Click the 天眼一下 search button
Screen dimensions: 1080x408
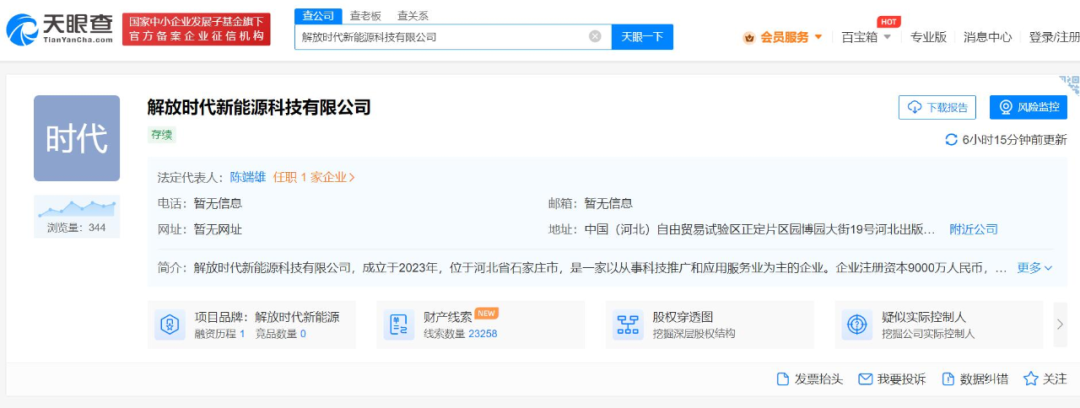[642, 37]
